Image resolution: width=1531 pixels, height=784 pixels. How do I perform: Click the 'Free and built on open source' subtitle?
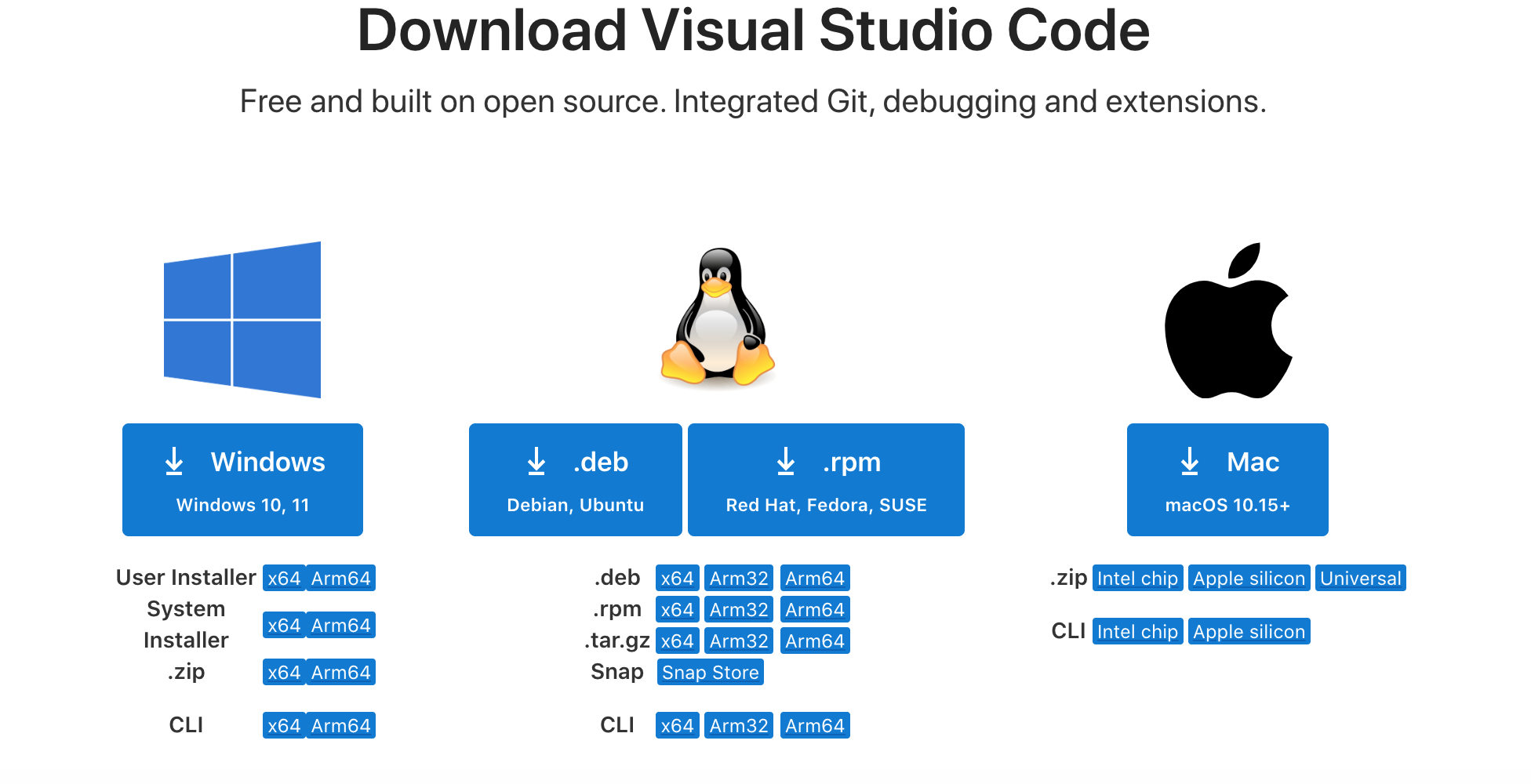point(753,101)
